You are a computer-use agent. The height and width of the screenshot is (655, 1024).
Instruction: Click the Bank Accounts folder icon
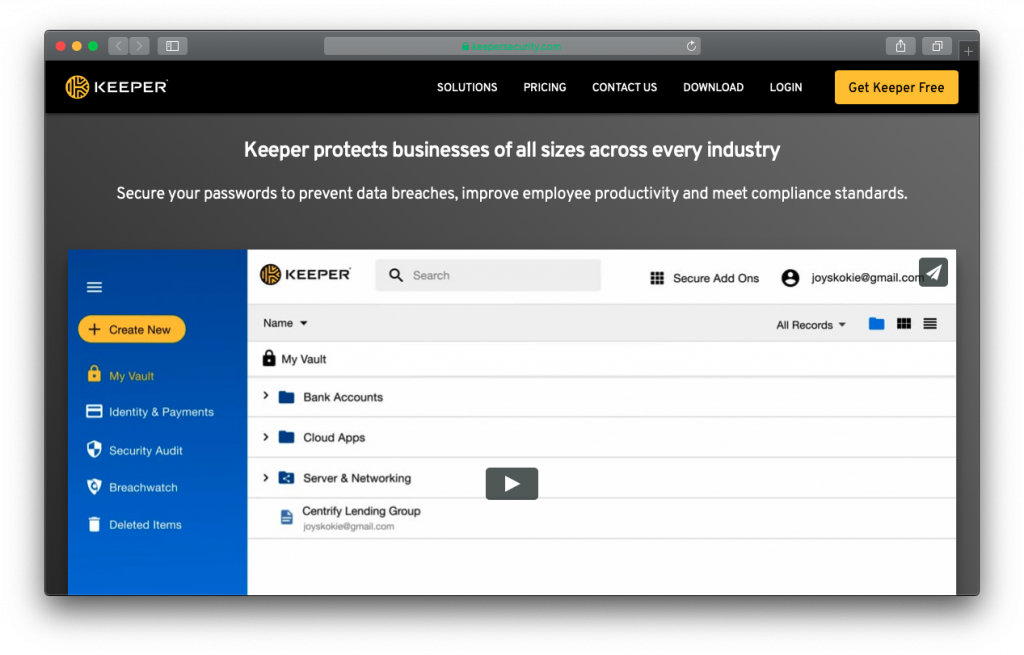pos(286,397)
